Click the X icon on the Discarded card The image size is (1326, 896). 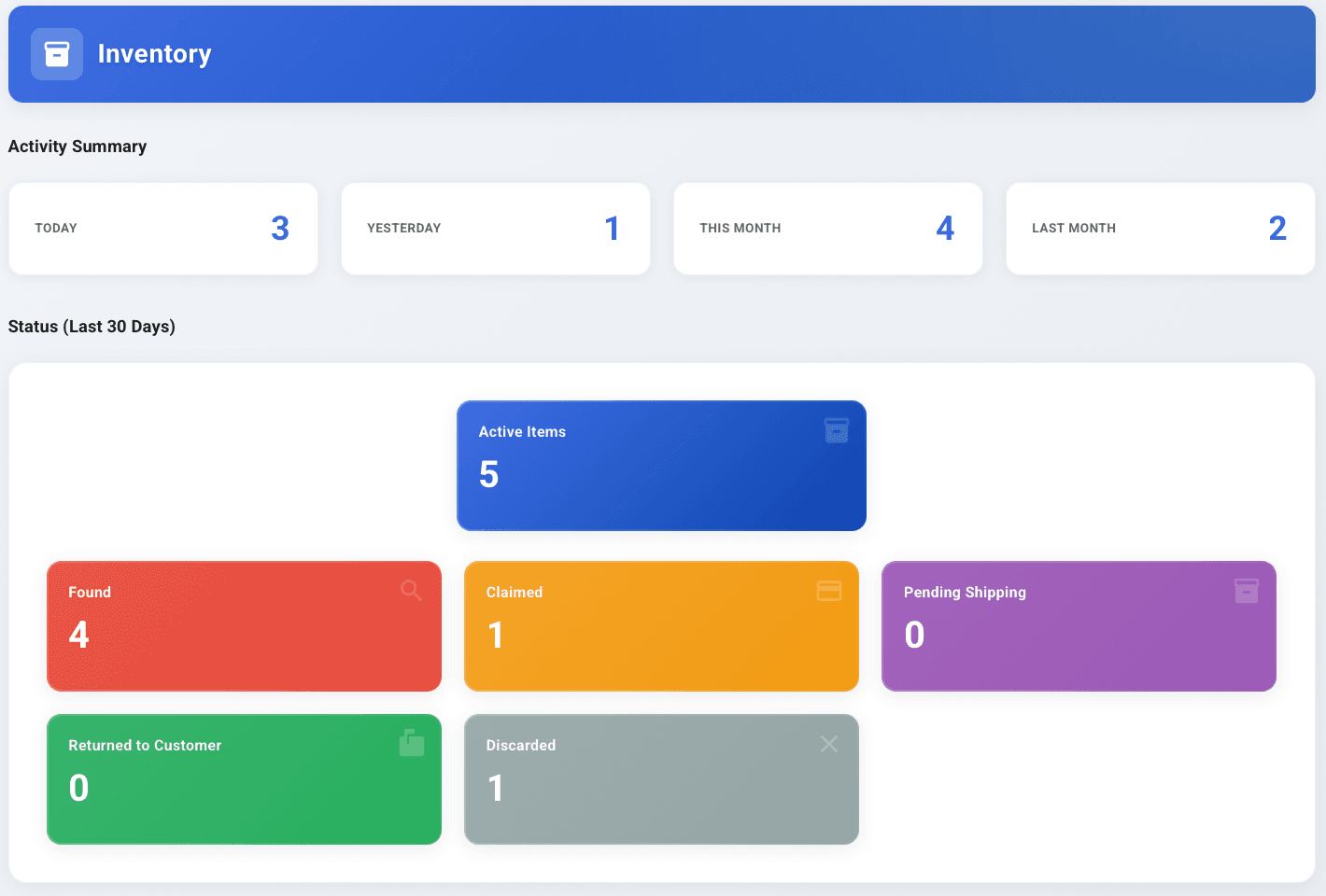click(829, 743)
